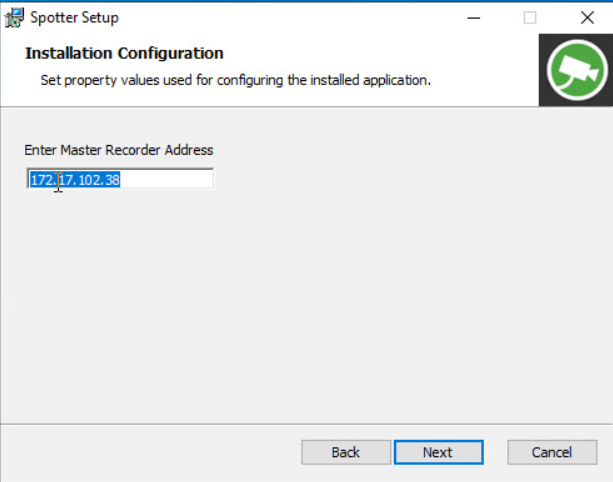Click the Spotter installer icon in title bar
Screen dimensions: 613x482
click(x=14, y=17)
